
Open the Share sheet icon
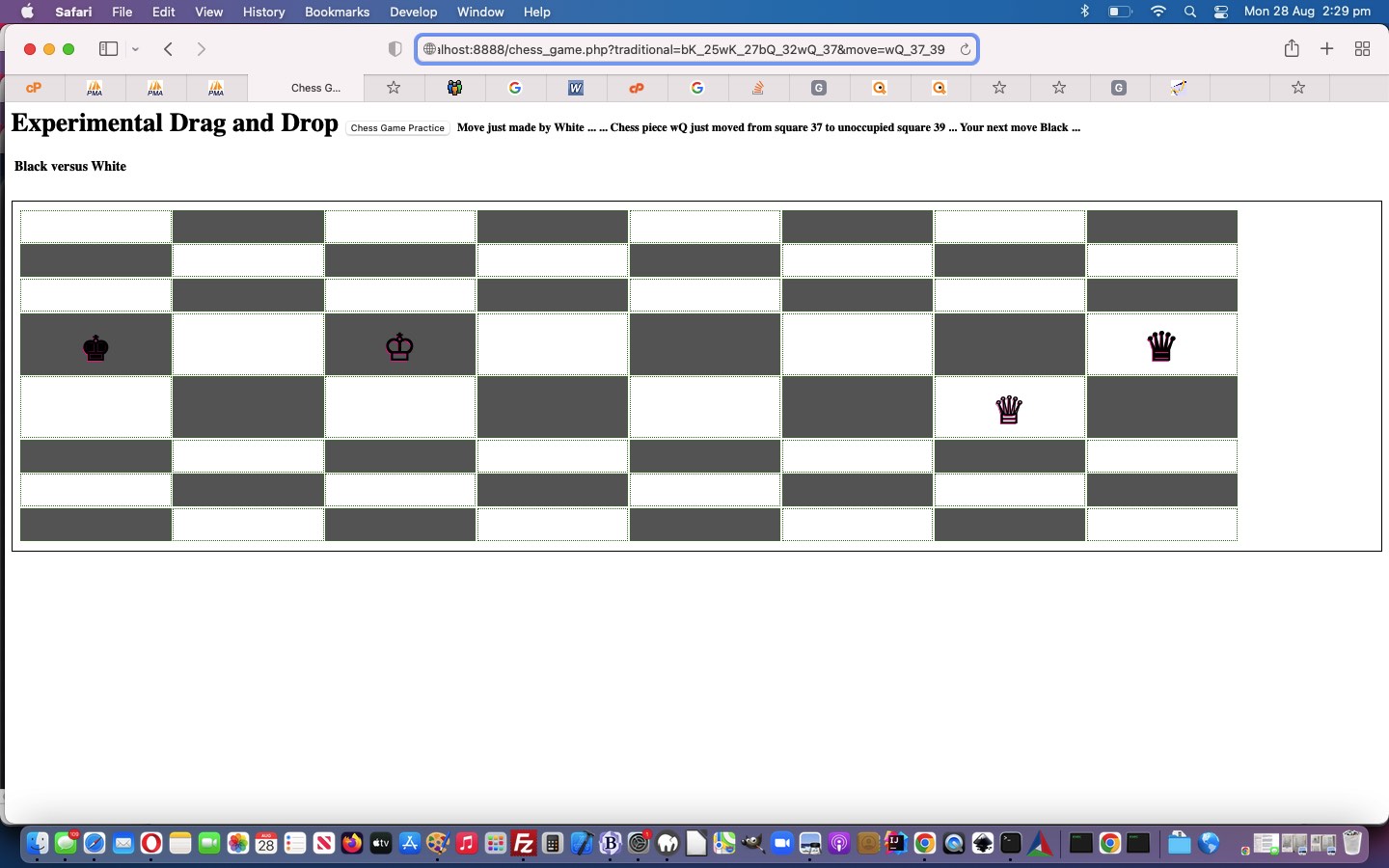pos(1292,48)
